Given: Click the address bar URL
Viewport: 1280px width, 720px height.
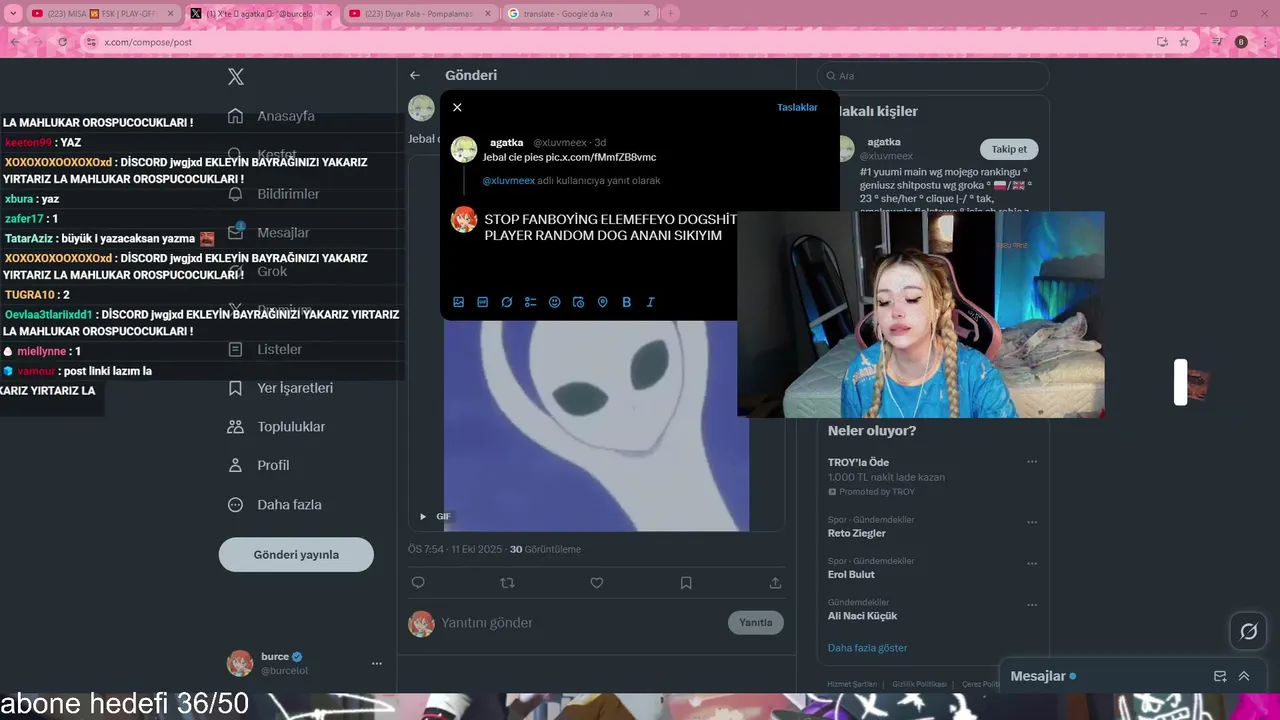Looking at the screenshot, I should [148, 42].
